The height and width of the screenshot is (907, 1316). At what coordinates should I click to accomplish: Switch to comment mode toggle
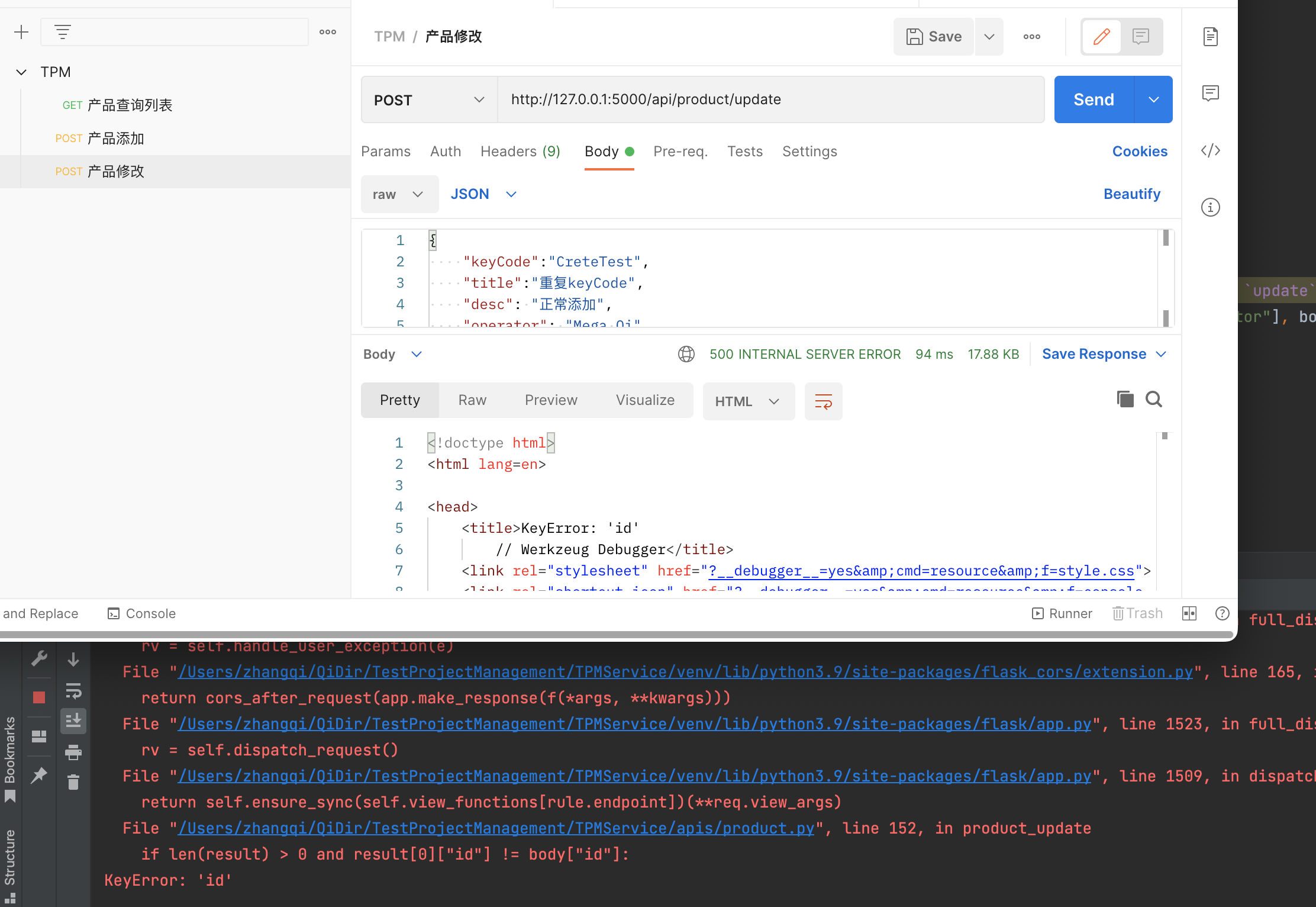coord(1141,37)
